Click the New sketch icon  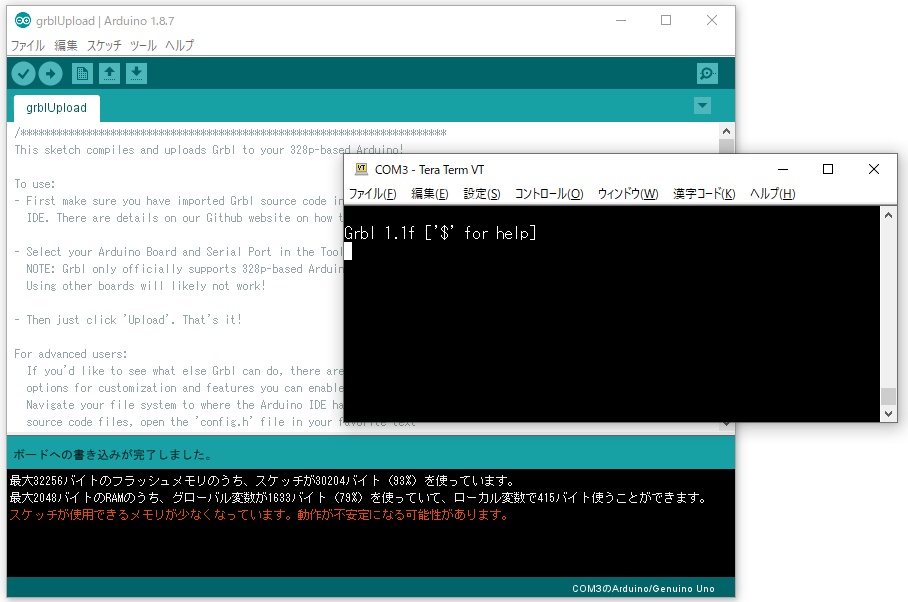(x=82, y=73)
